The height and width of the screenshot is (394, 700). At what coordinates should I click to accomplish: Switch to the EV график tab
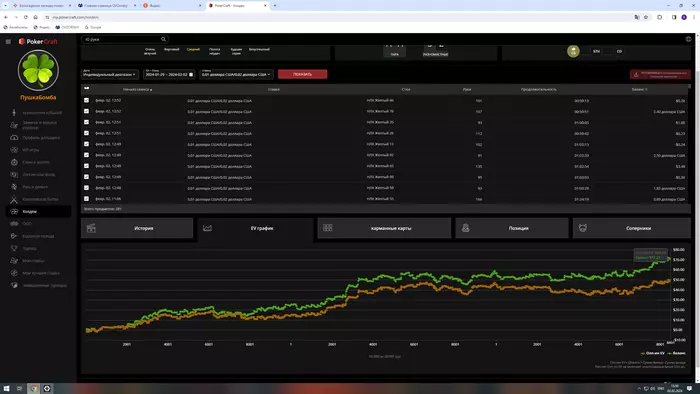click(x=255, y=228)
